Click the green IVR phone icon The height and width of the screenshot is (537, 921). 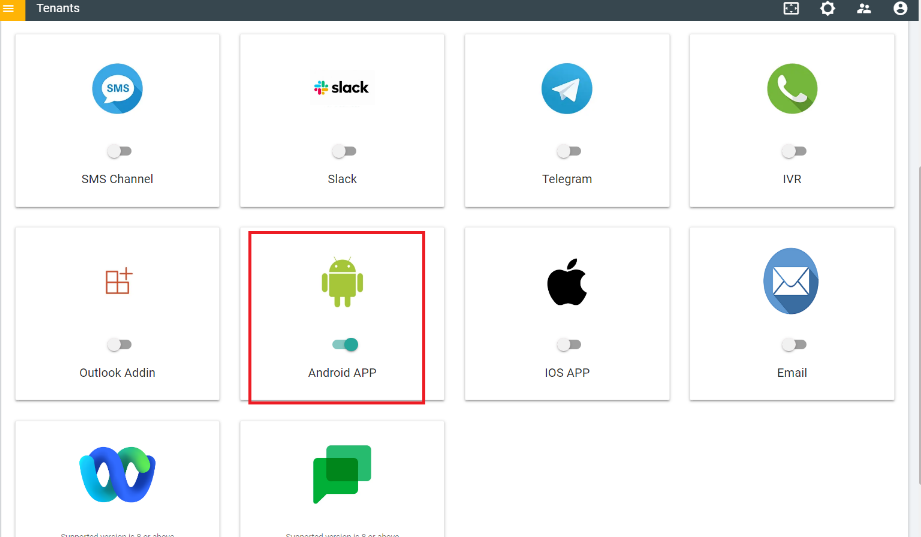pos(792,89)
